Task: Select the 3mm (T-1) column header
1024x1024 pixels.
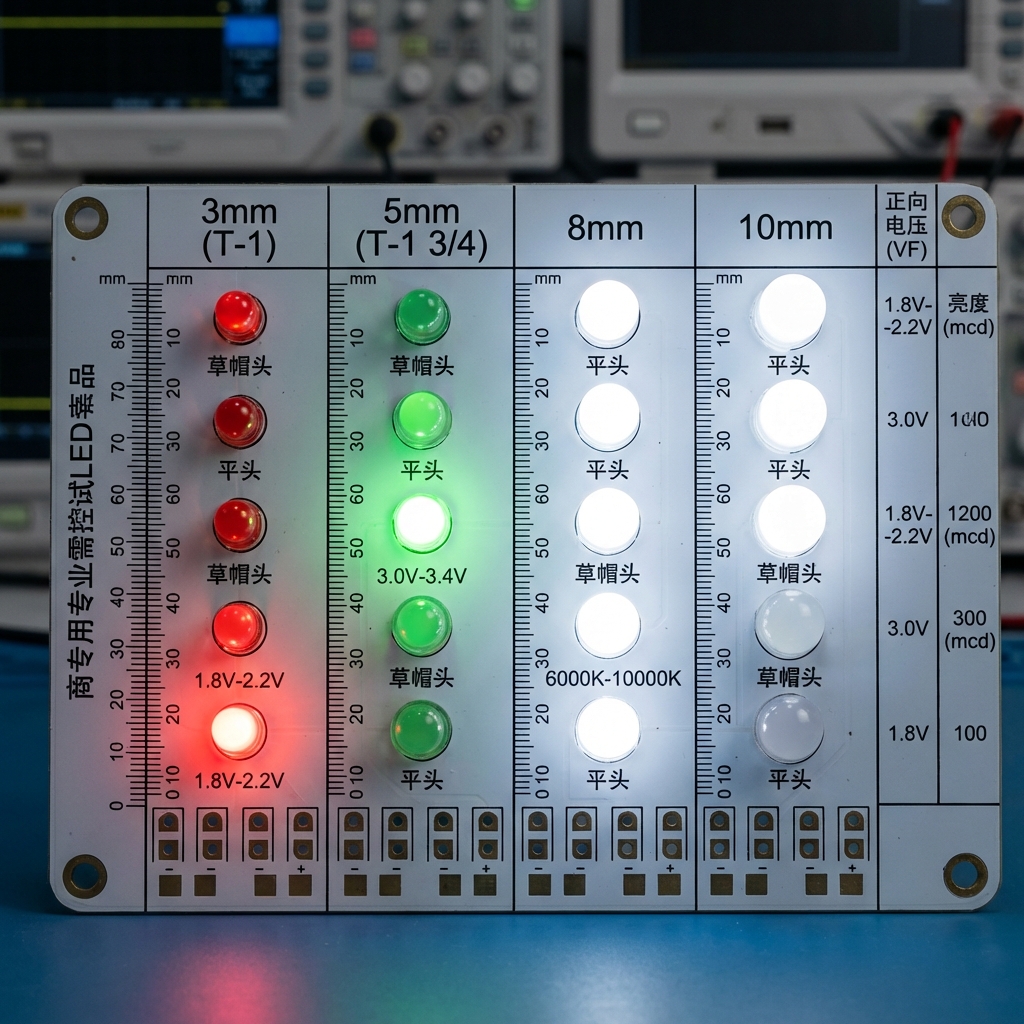Action: pos(237,227)
